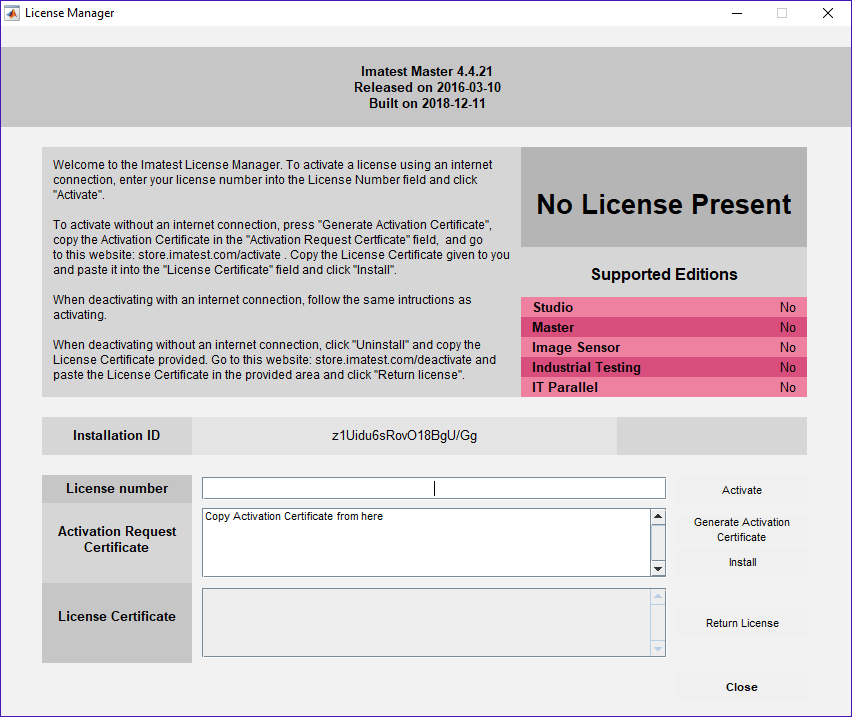Image resolution: width=852 pixels, height=717 pixels.
Task: Click the down arrow of the Activation Certificate scrollbar
Action: pyautogui.click(x=658, y=569)
